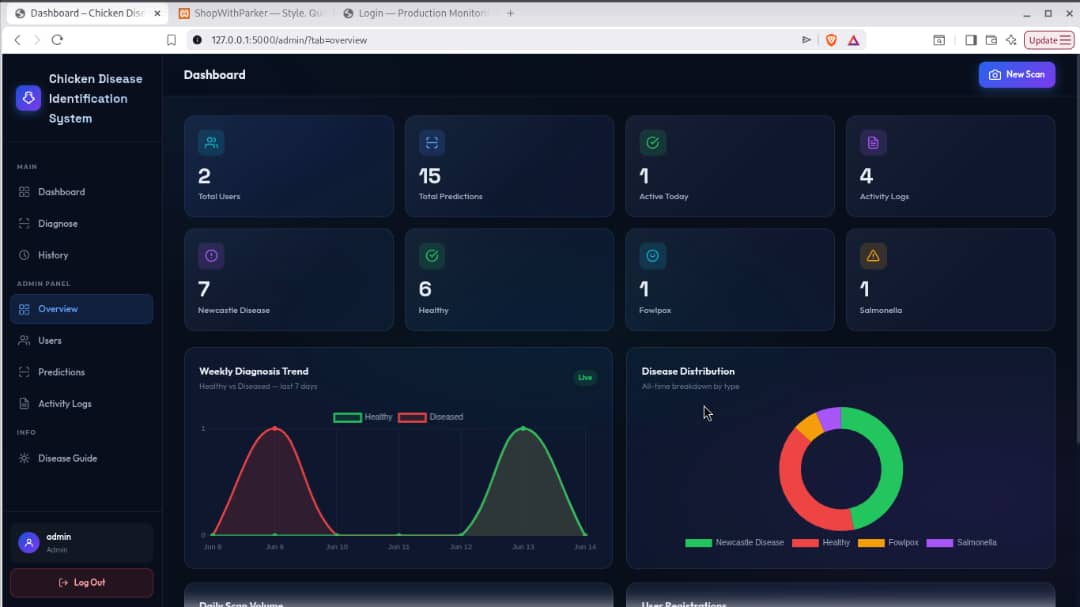Click the Log Out button
This screenshot has width=1080, height=607.
(81, 583)
